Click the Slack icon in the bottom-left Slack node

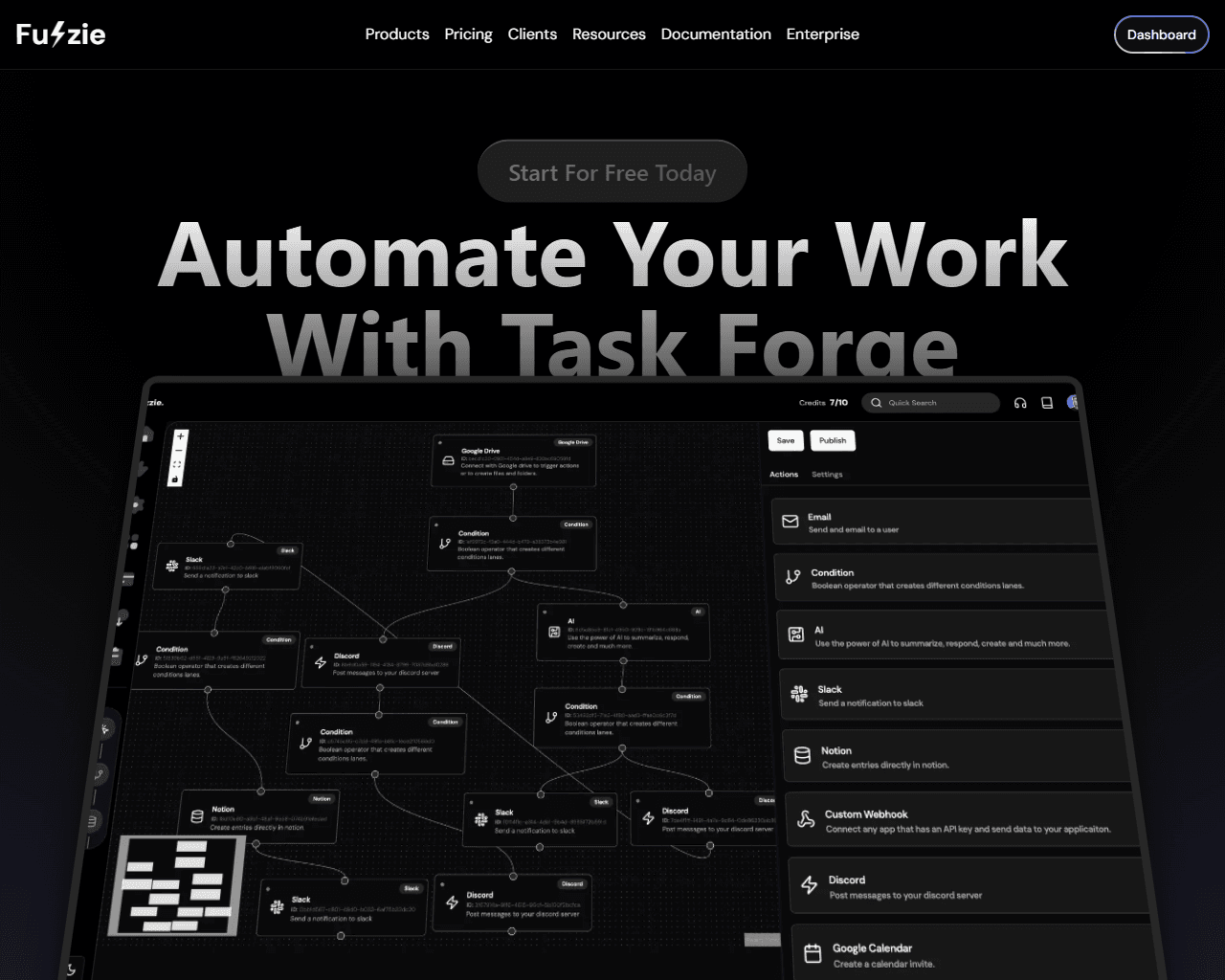[277, 907]
